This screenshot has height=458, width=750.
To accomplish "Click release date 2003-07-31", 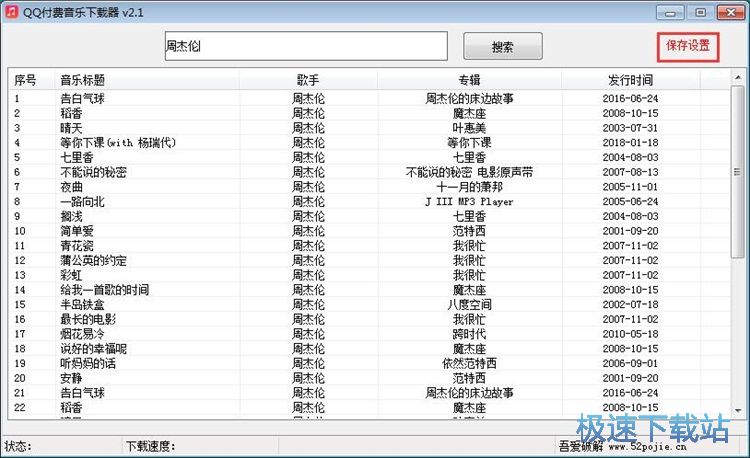I will tap(630, 128).
